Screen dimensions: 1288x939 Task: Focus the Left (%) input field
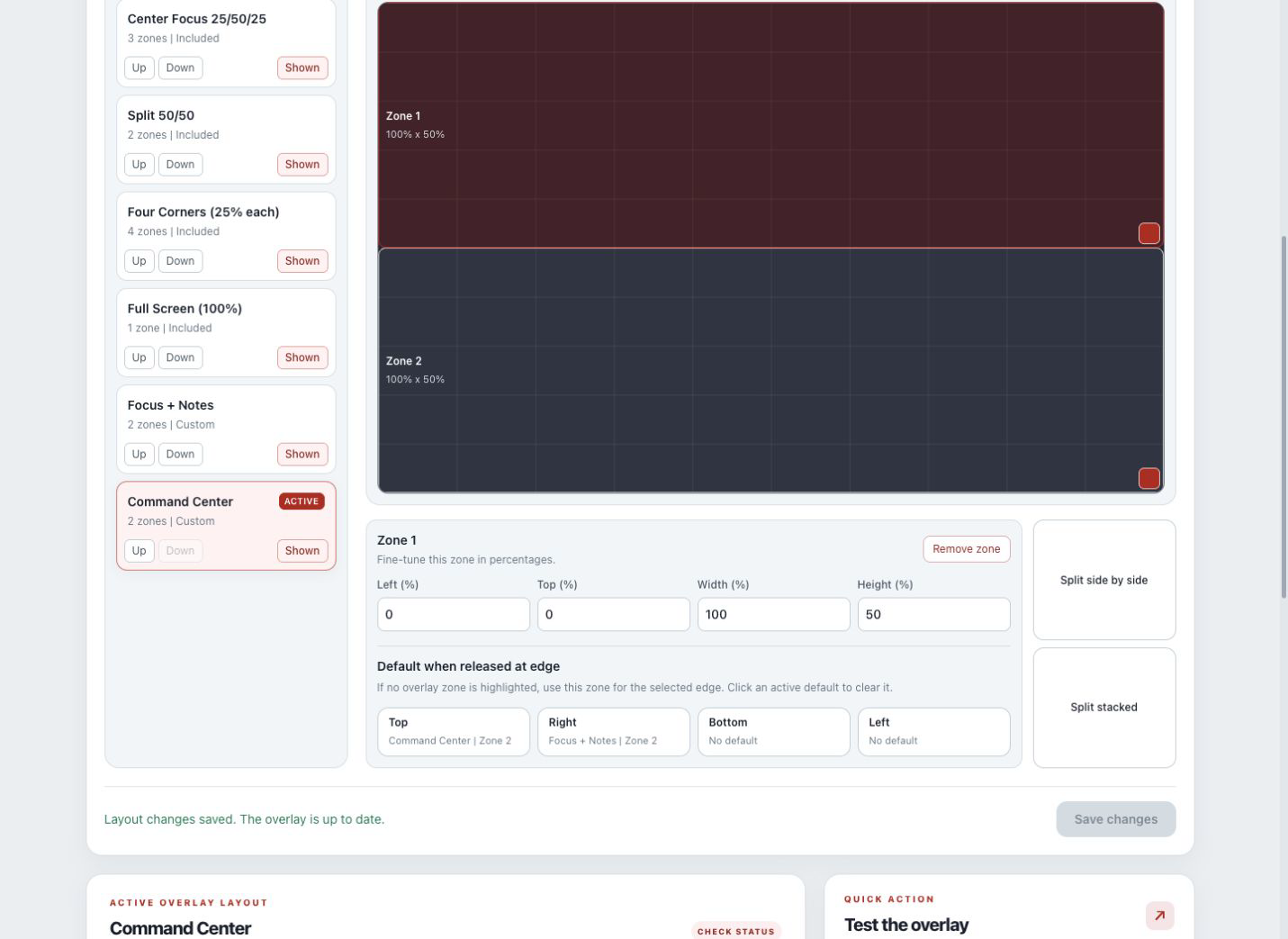coord(454,614)
